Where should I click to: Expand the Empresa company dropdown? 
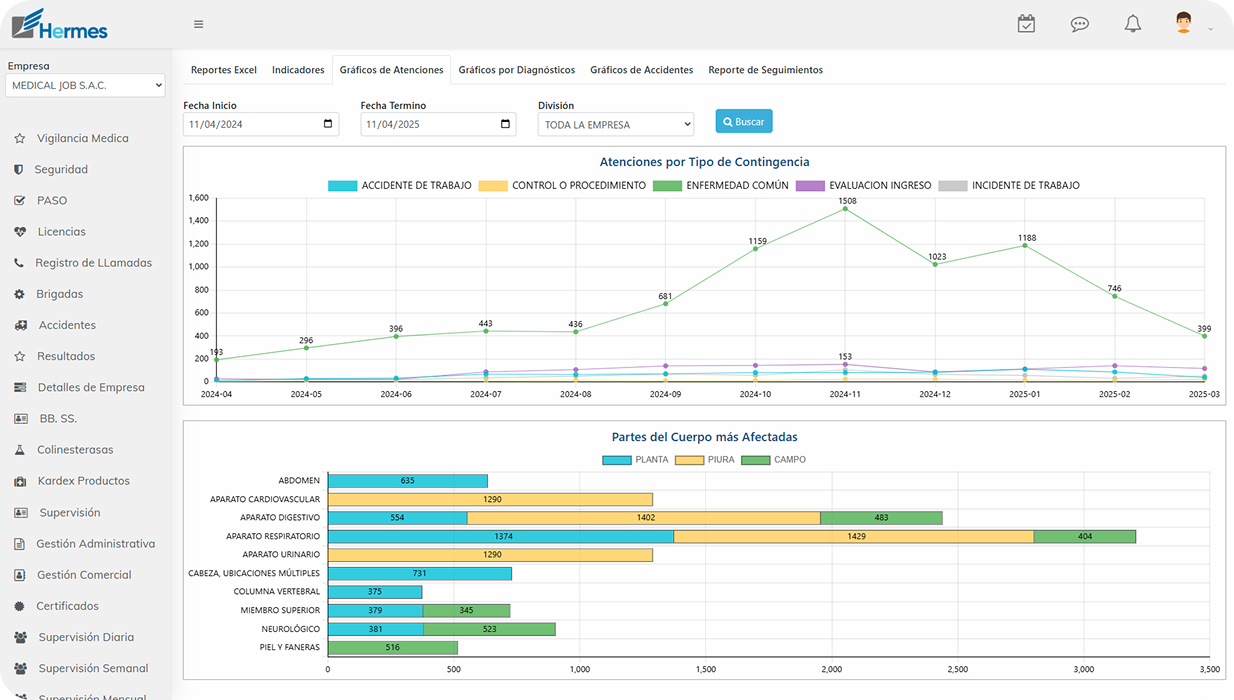pyautogui.click(x=85, y=86)
